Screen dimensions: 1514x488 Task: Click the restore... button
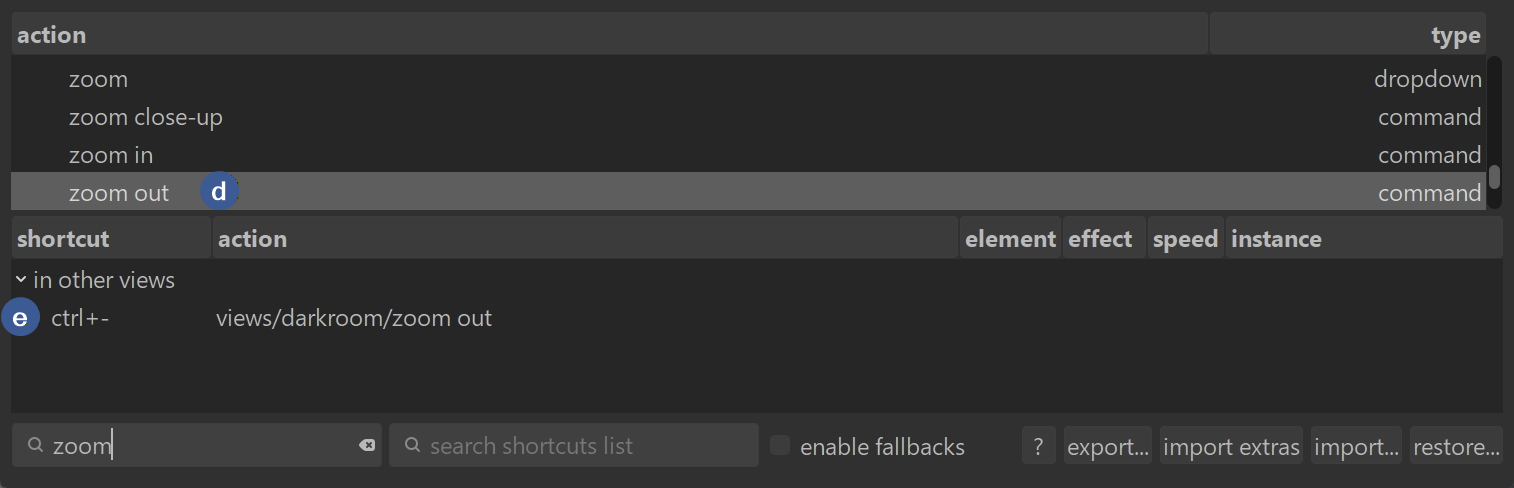tap(1455, 446)
